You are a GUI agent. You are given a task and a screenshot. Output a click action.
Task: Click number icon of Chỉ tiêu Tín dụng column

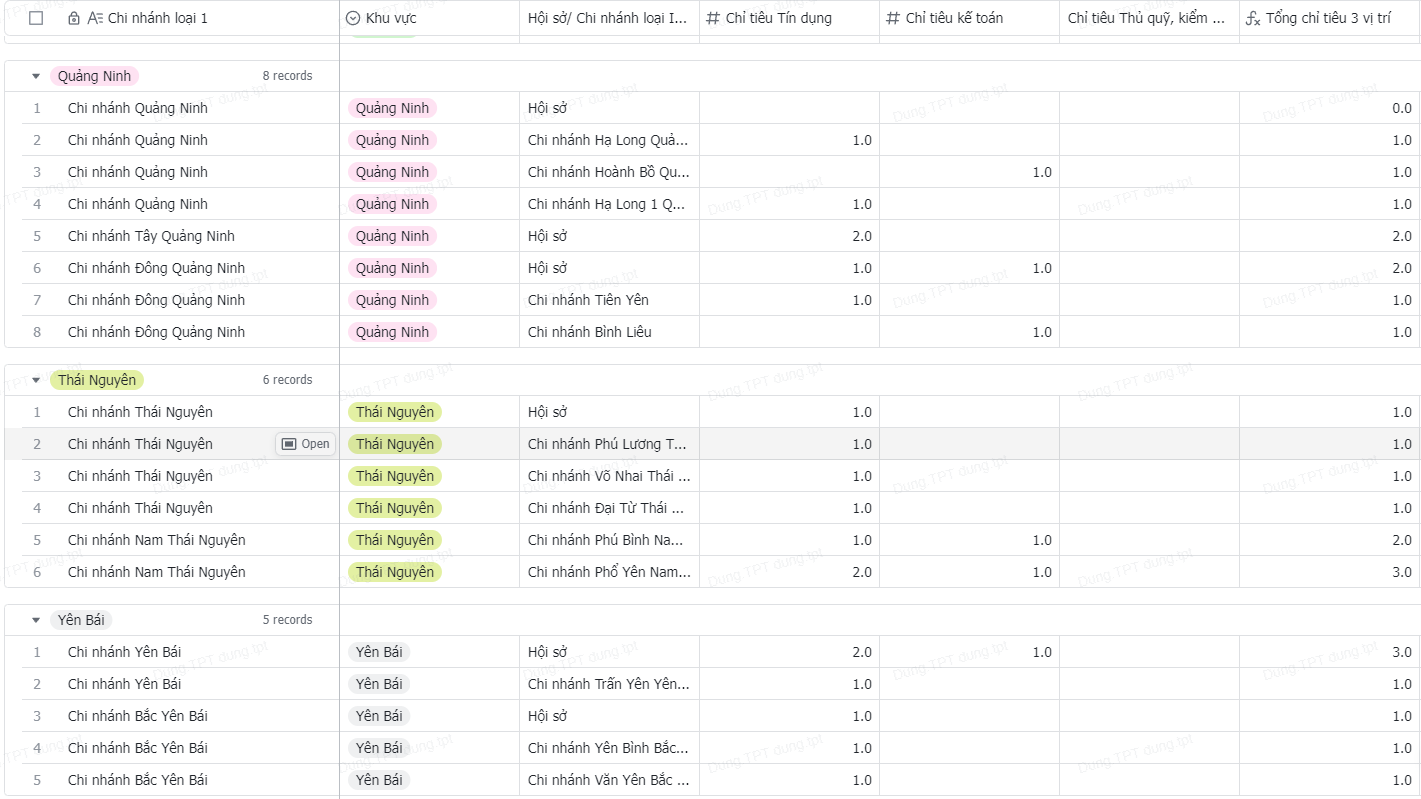coord(713,18)
